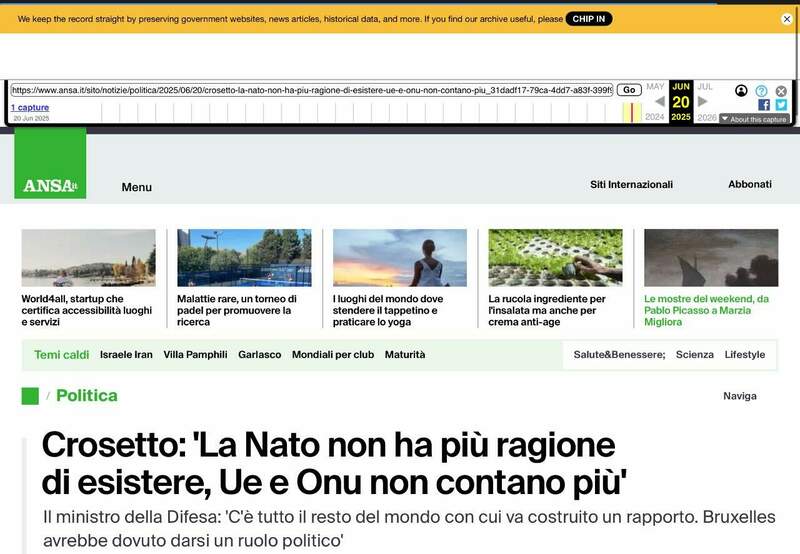Image resolution: width=800 pixels, height=554 pixels.
Task: Open Siti Internazionali
Action: click(631, 185)
